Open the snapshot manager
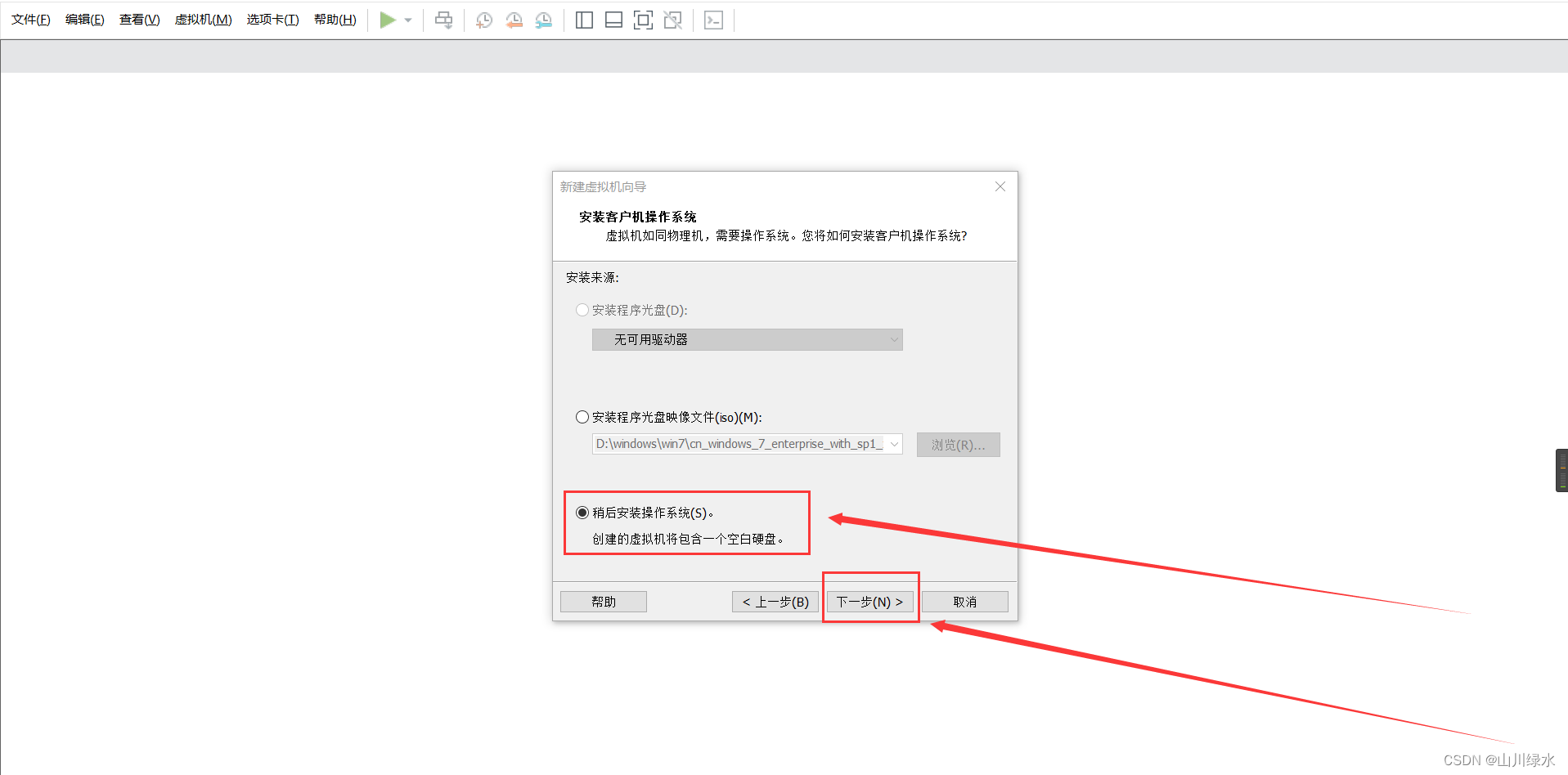Image resolution: width=1568 pixels, height=775 pixels. tap(543, 20)
